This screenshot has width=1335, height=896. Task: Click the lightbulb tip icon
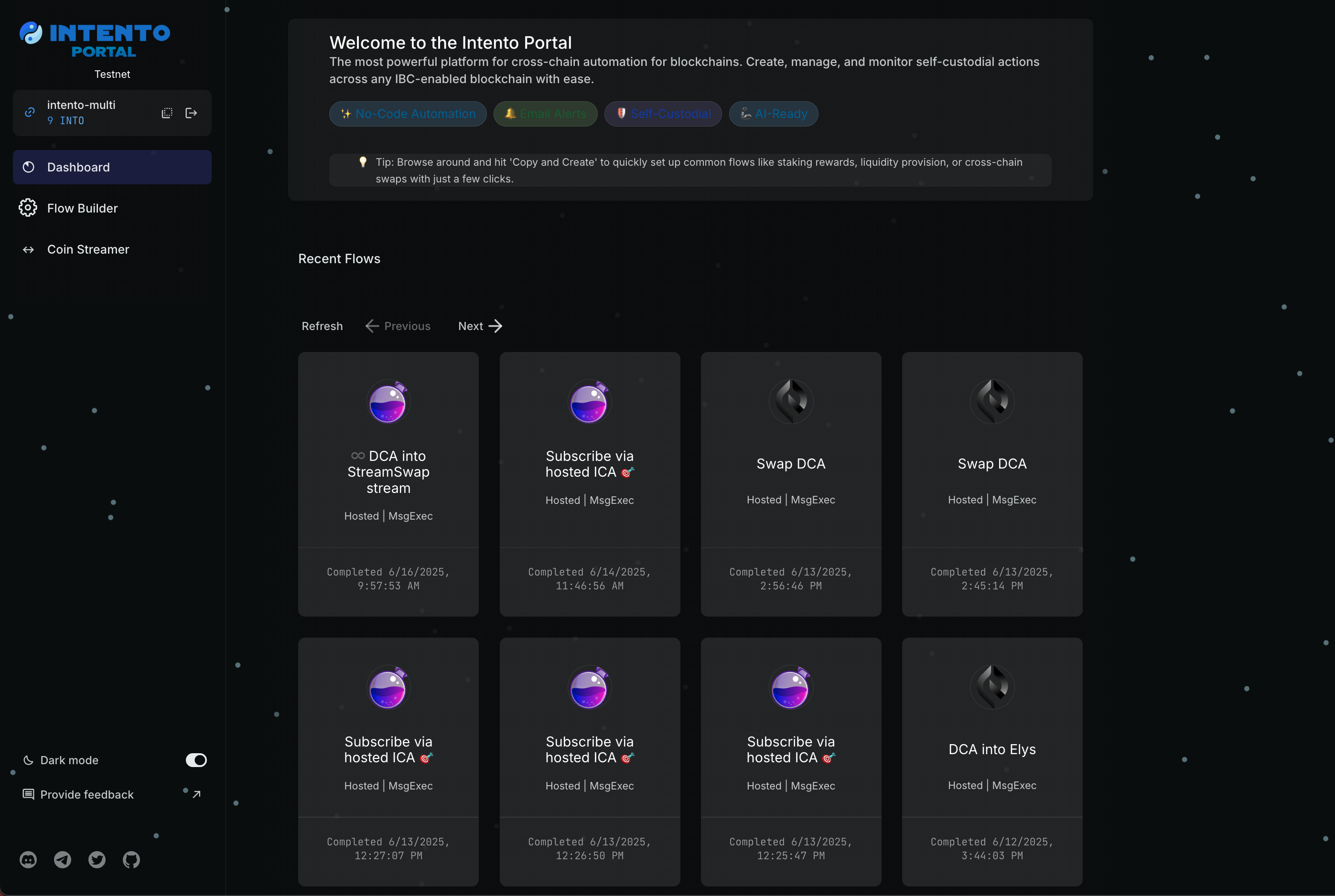[362, 162]
